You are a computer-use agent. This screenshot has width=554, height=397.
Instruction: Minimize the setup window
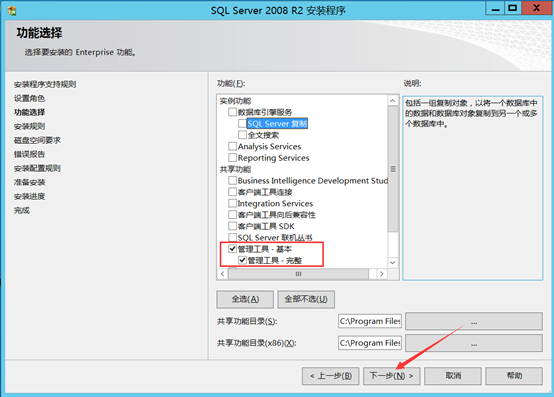pyautogui.click(x=495, y=8)
